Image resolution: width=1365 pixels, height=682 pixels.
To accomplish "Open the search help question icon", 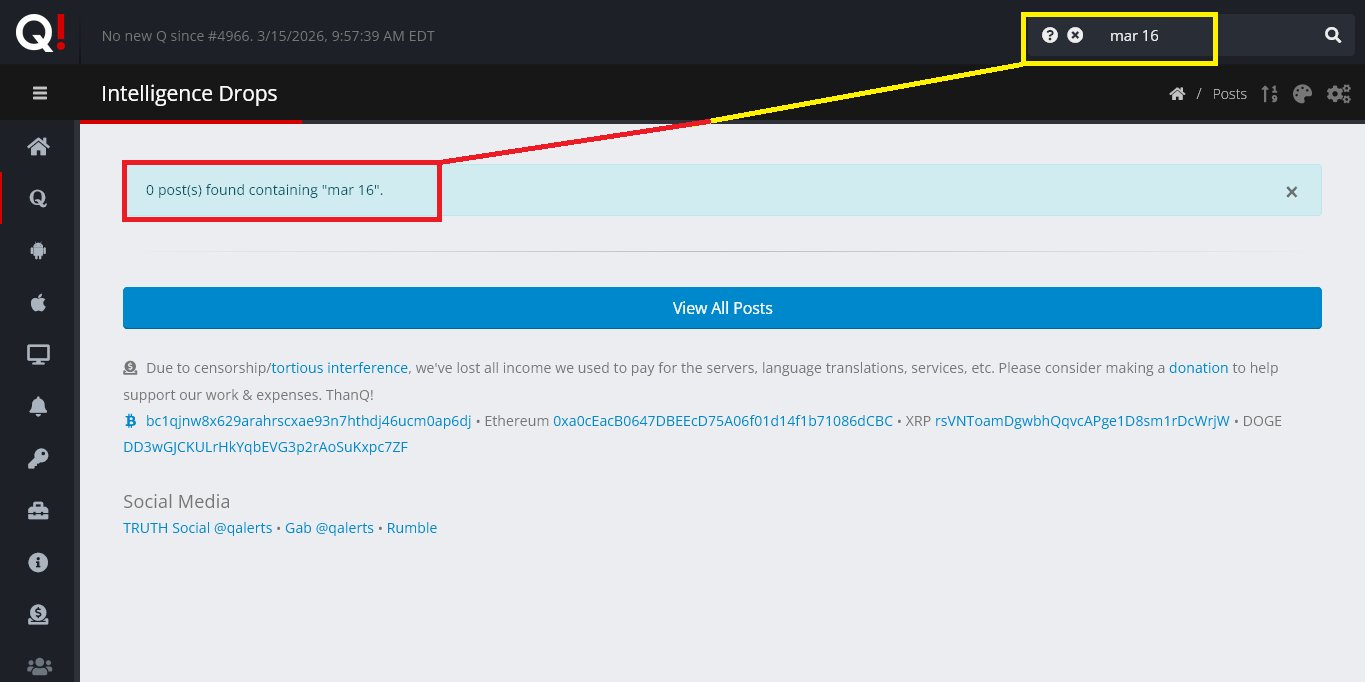I will 1049,35.
